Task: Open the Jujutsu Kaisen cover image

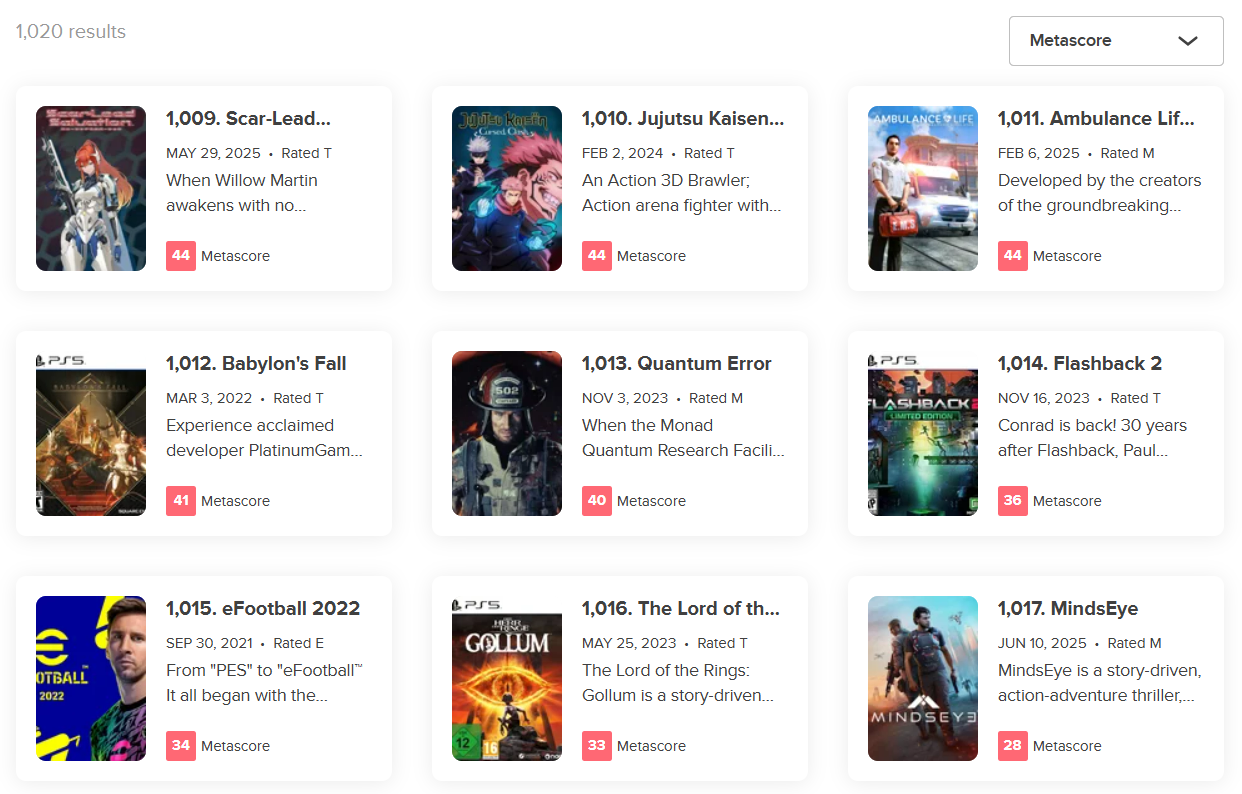Action: tap(507, 188)
